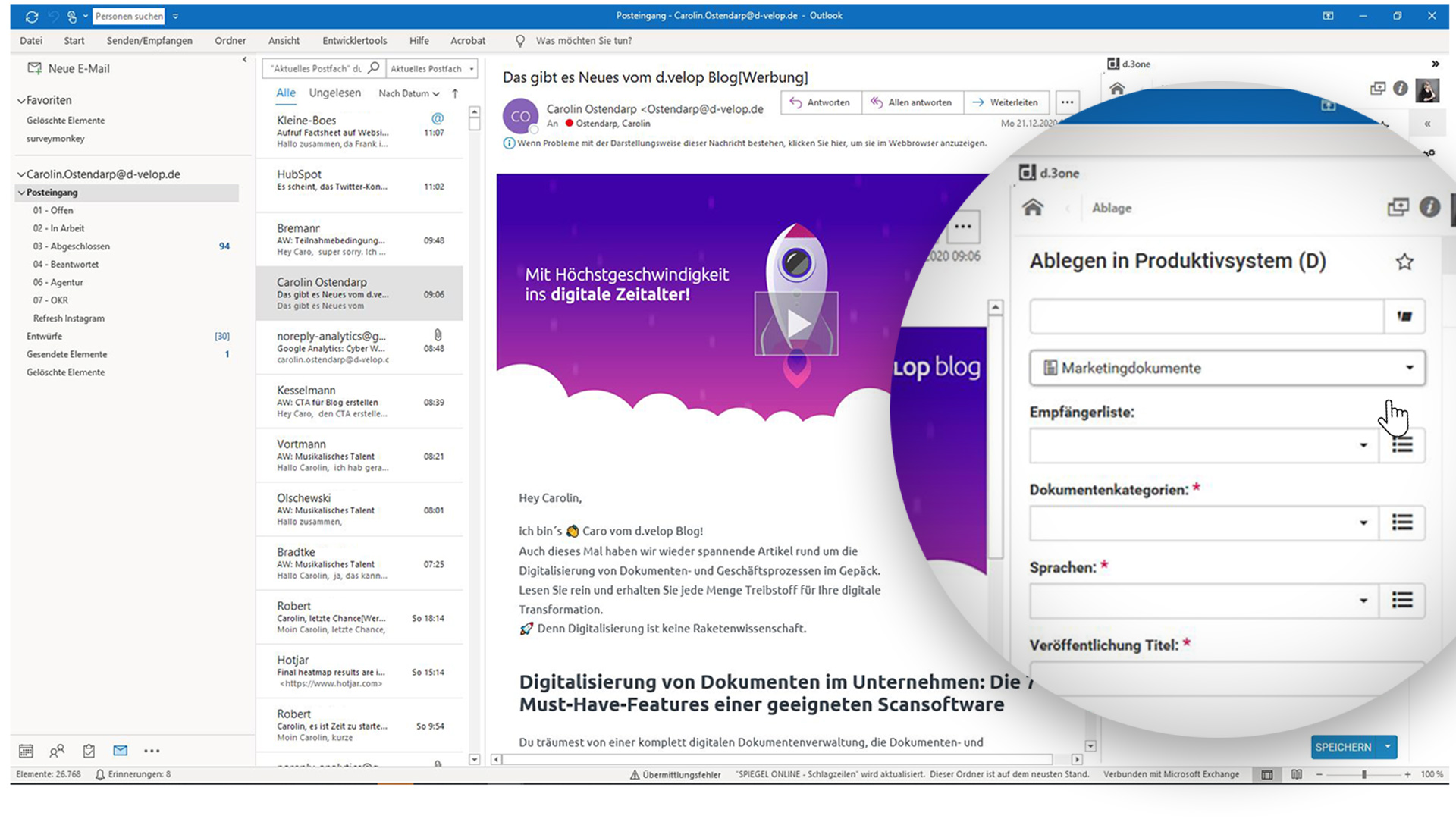Open the Tasks clipboard icon

pyautogui.click(x=89, y=751)
